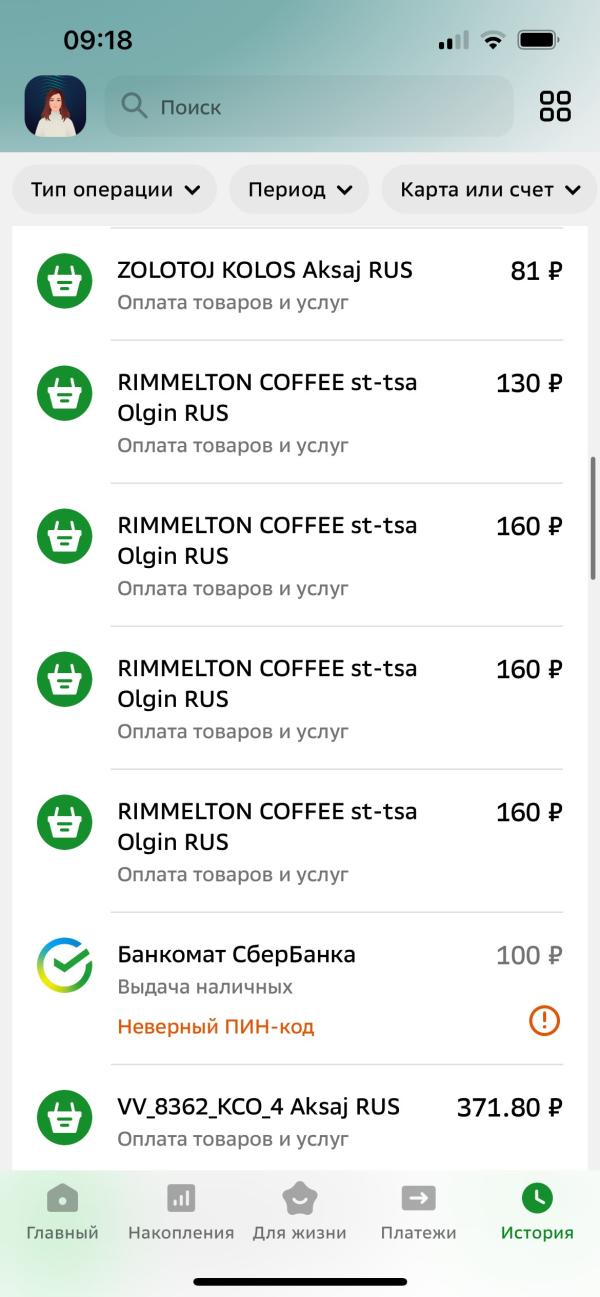Tap the ZOLOTOJ KOLOS basket icon
Screen dimensions: 600x1297
click(x=65, y=282)
